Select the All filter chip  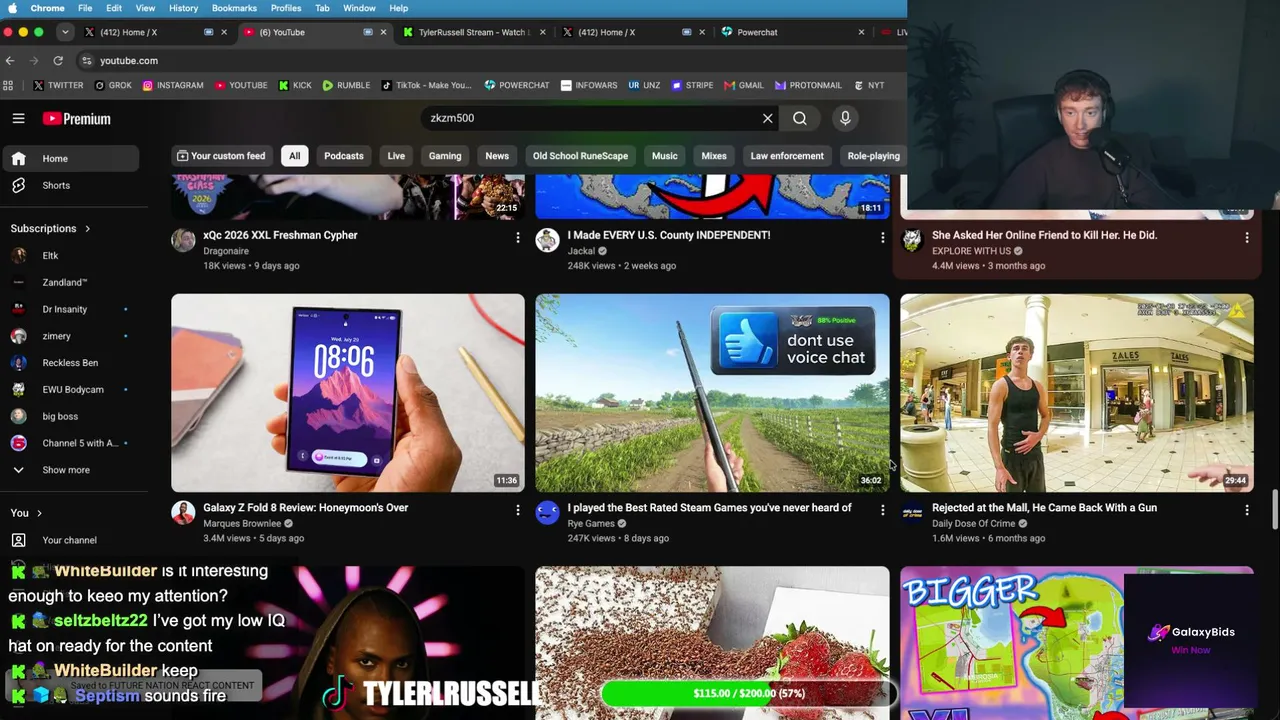point(294,156)
